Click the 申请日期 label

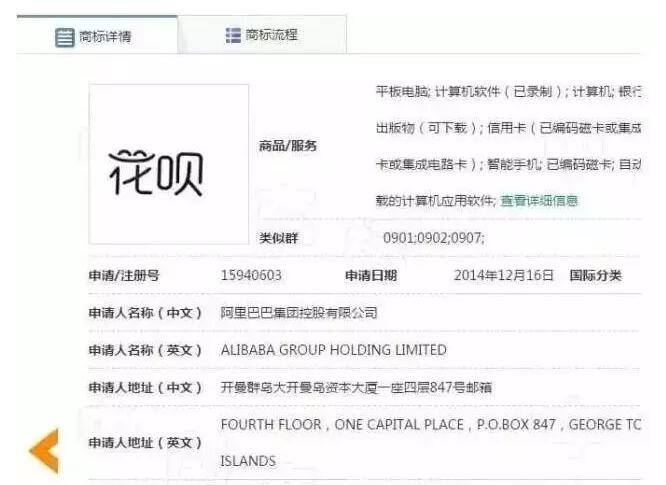(371, 276)
